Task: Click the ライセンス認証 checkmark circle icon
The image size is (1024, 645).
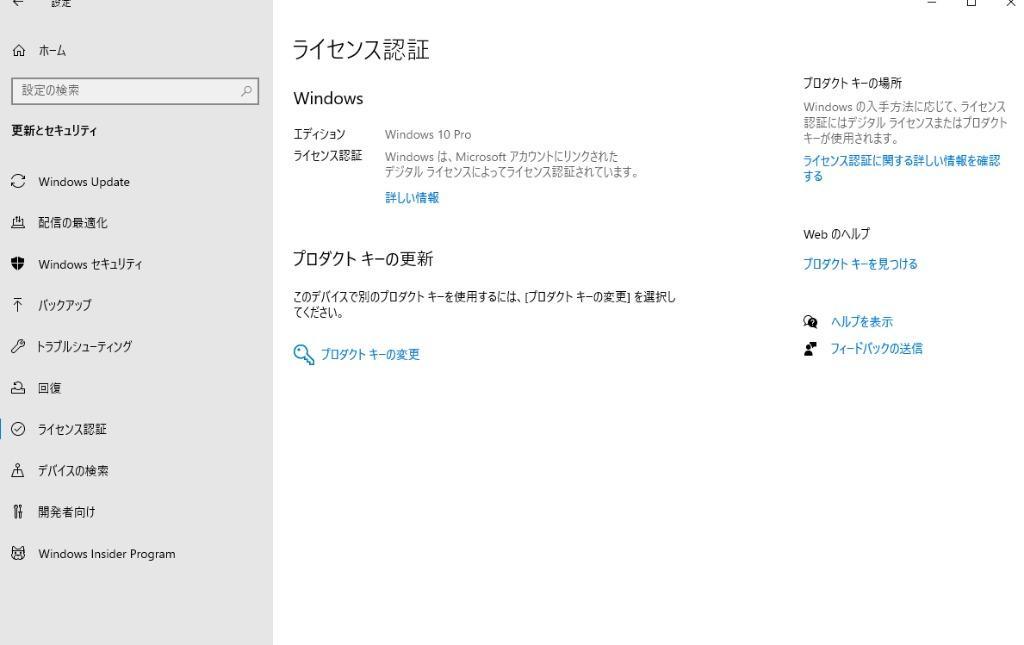Action: tap(18, 429)
